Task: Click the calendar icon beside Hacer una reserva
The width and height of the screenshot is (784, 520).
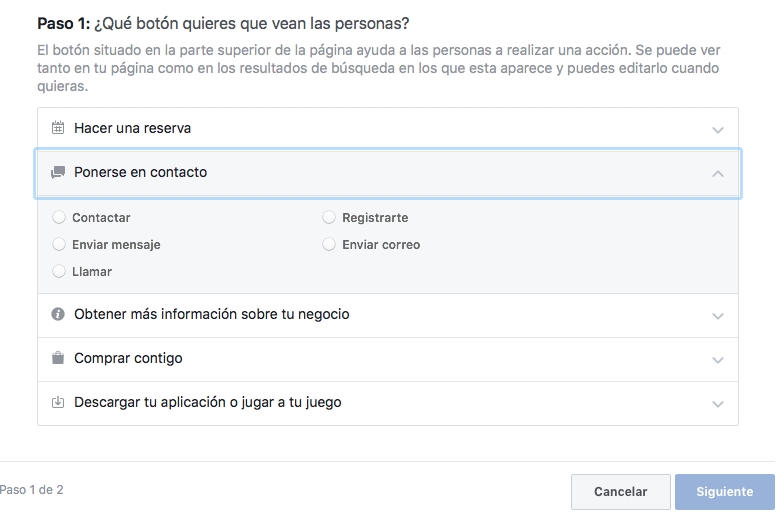Action: click(x=58, y=128)
